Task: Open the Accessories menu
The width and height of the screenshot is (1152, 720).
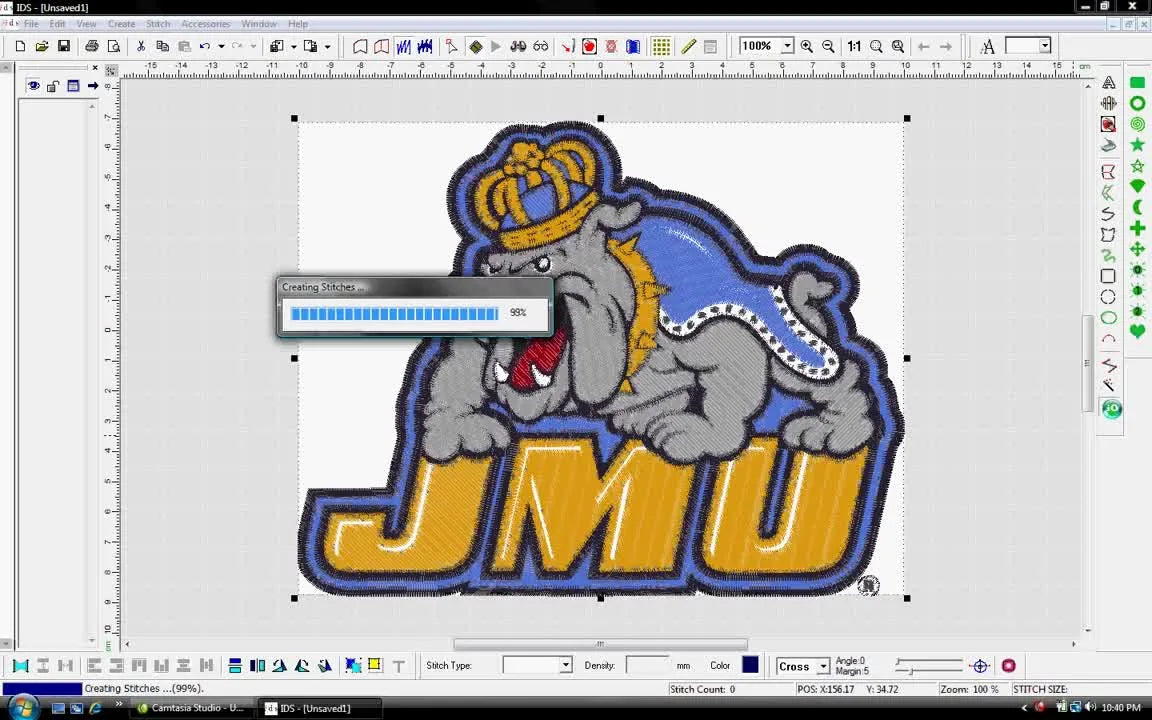Action: tap(205, 24)
